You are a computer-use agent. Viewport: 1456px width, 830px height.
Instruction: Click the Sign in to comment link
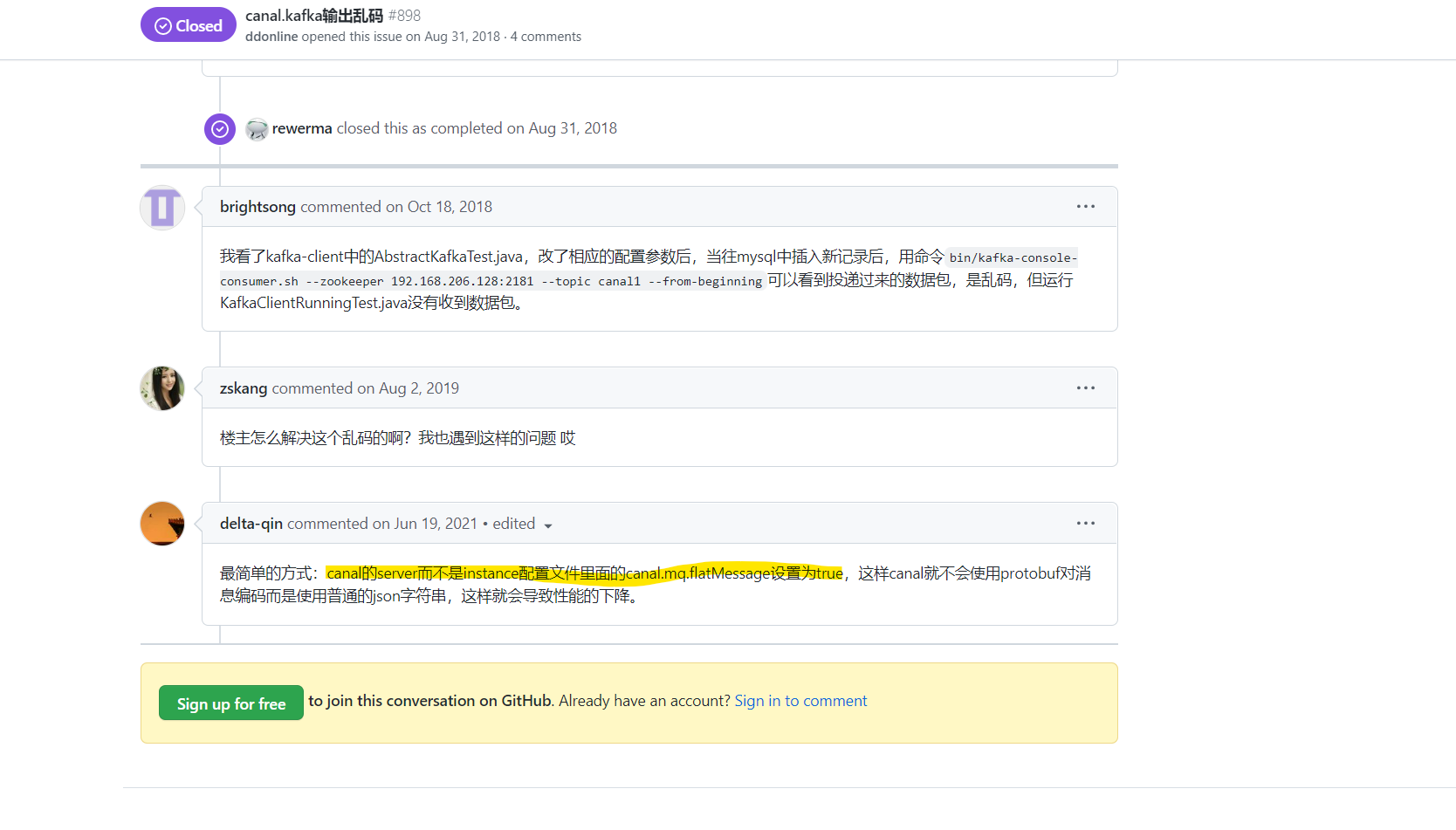(800, 701)
